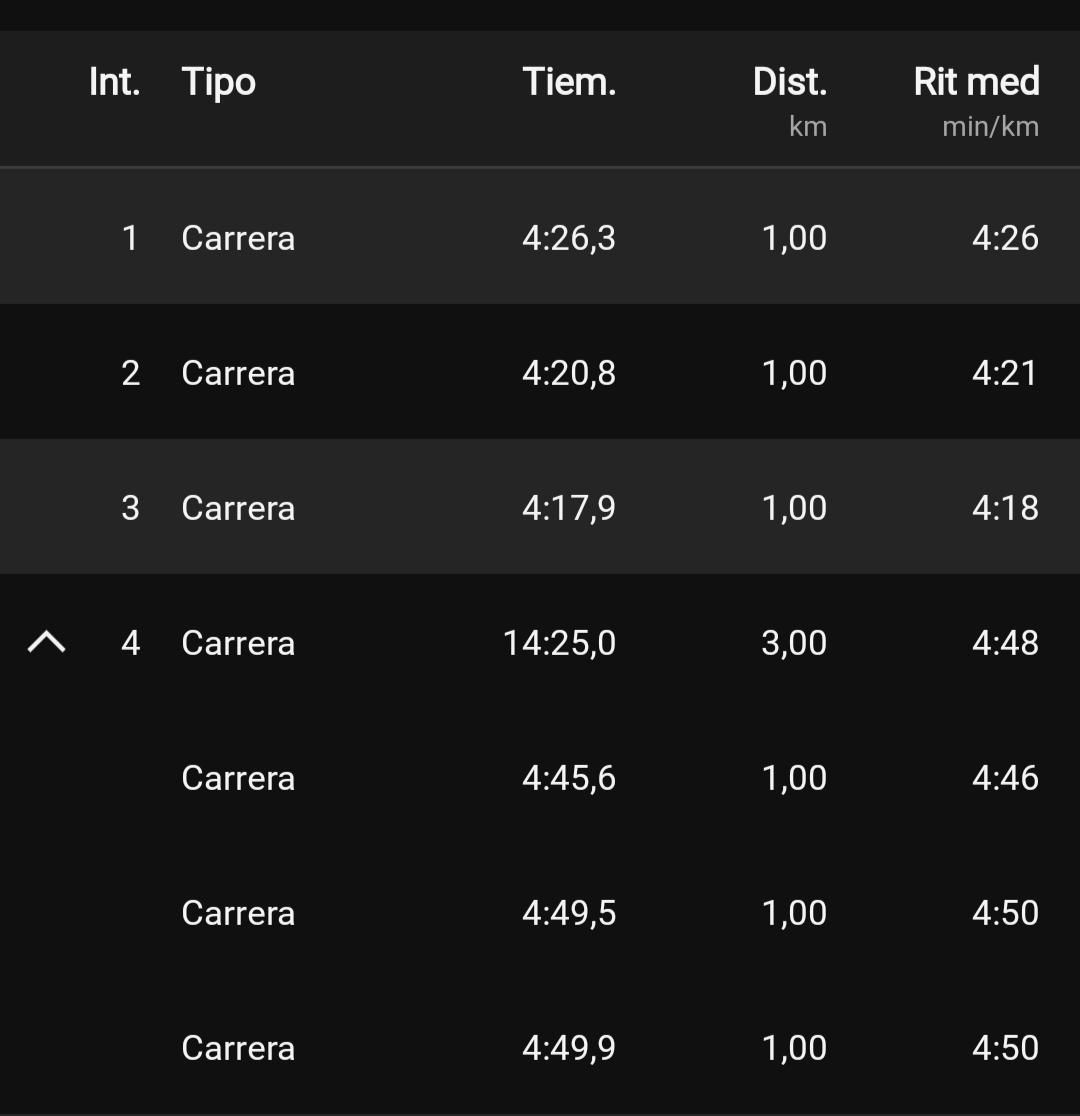Viewport: 1080px width, 1116px height.
Task: Tap the Rit med column header
Action: (x=976, y=82)
